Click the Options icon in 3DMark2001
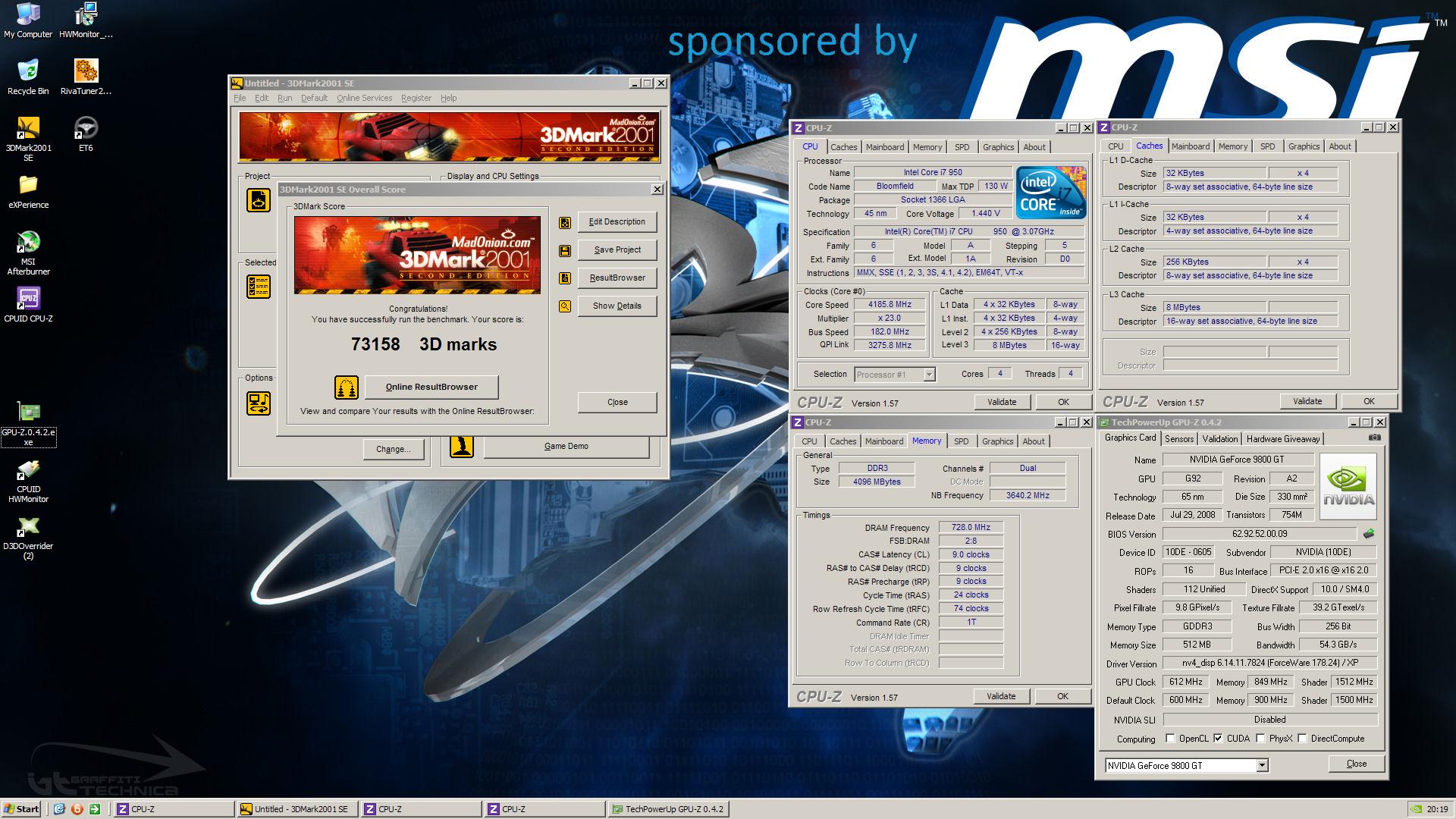Viewport: 1456px width, 819px height. [259, 403]
